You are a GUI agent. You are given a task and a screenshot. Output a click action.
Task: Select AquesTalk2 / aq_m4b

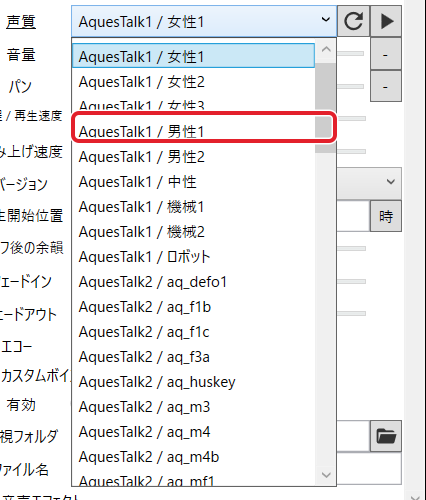coord(193,457)
